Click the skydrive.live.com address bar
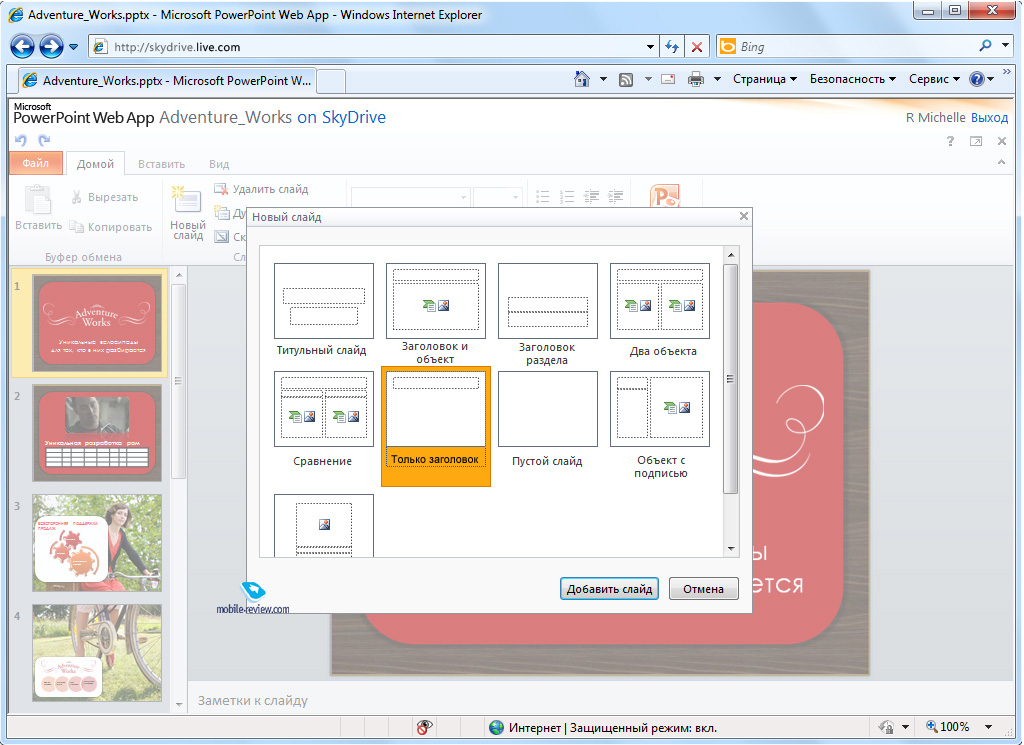 (x=373, y=47)
